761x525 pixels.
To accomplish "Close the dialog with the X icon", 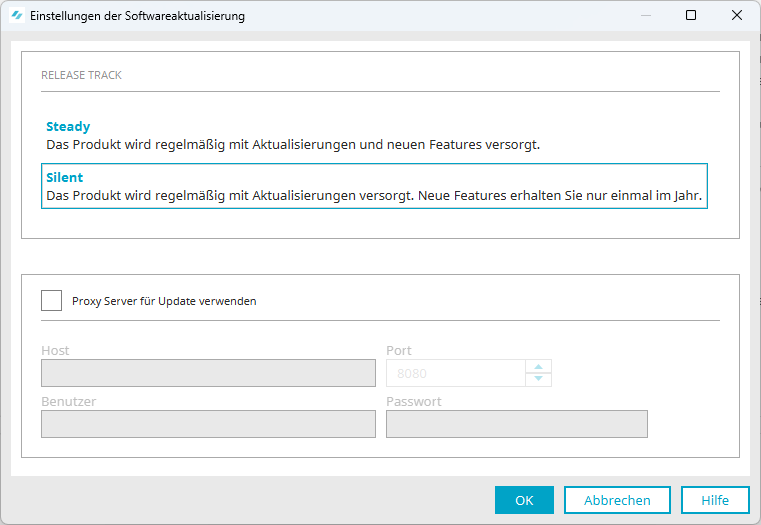I will 737,16.
